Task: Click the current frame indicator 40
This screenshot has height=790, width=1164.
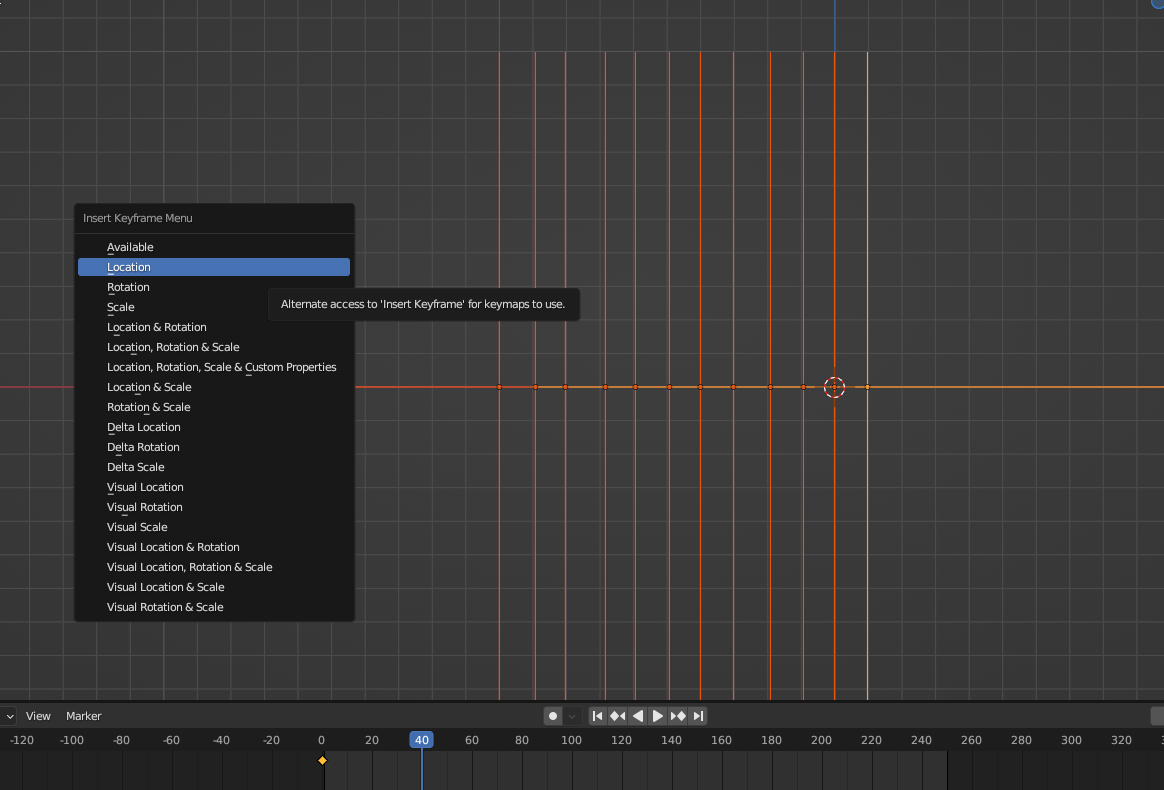Action: tap(422, 740)
